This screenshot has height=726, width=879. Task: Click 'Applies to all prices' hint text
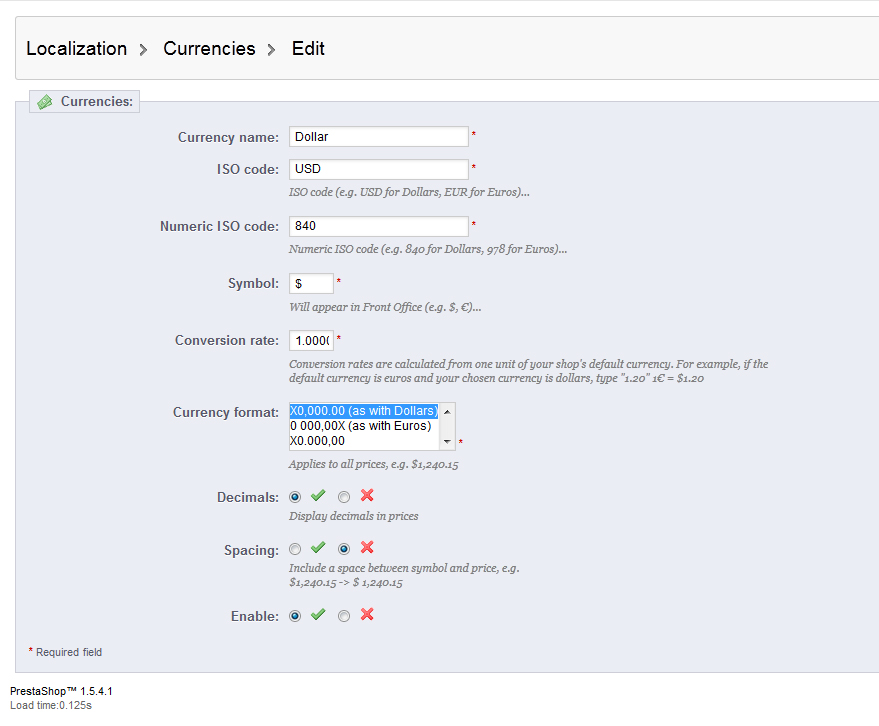click(373, 464)
